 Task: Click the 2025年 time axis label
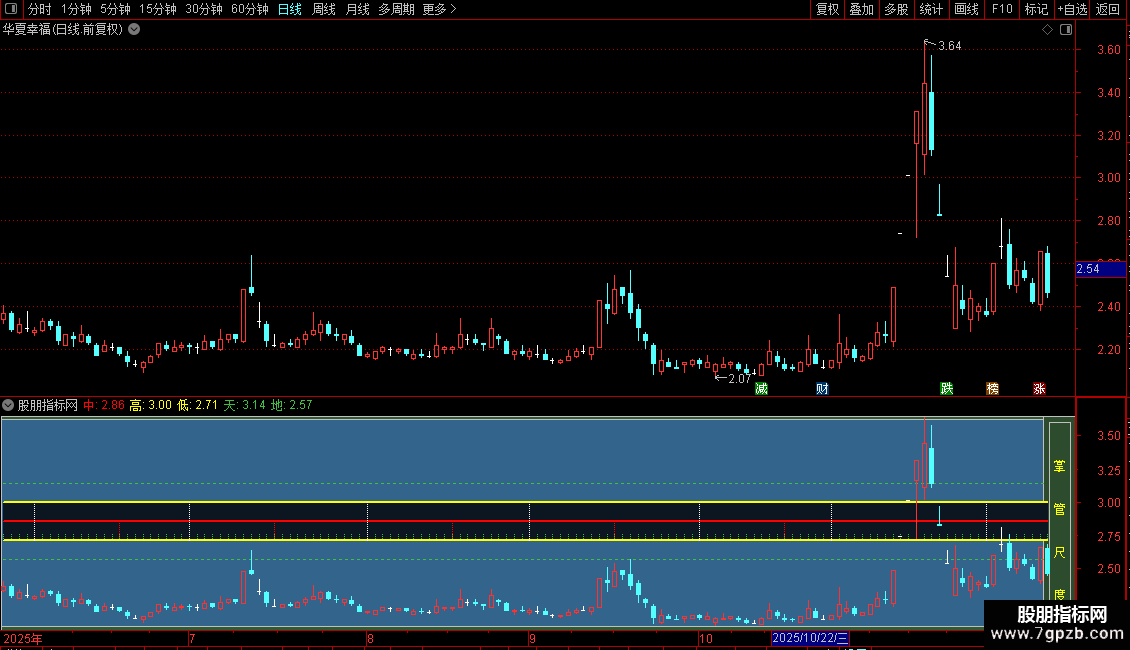(23, 638)
